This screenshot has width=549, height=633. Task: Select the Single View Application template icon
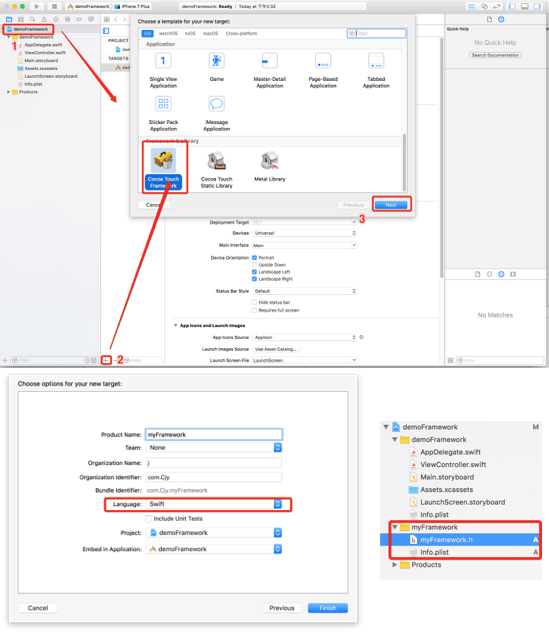(163, 61)
